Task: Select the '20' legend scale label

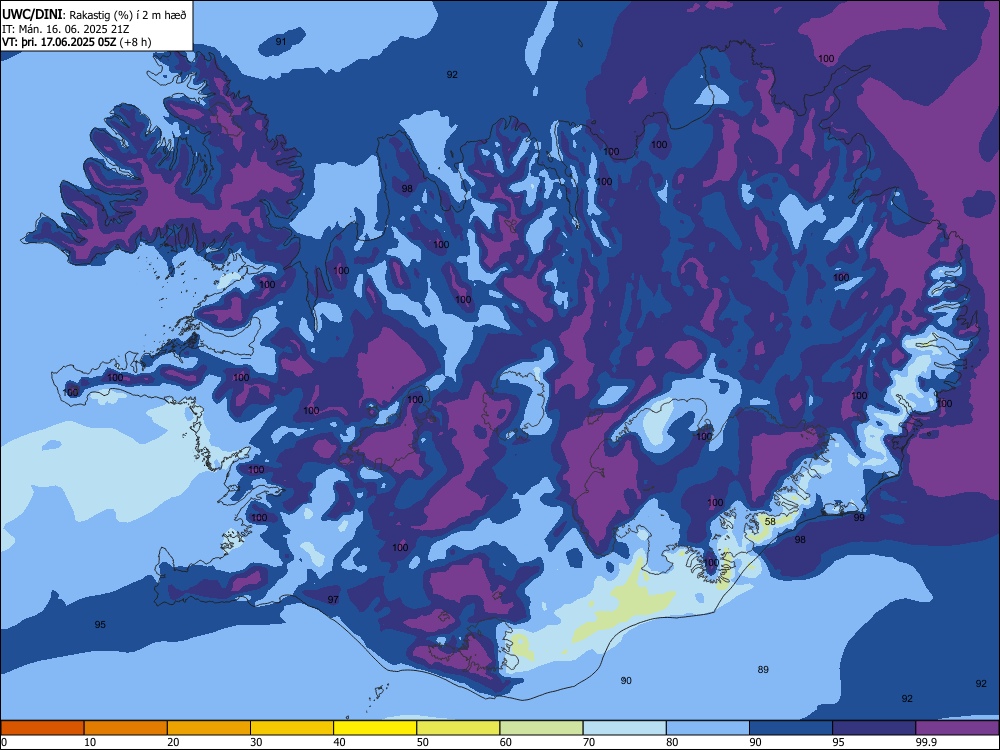Action: pos(173,742)
